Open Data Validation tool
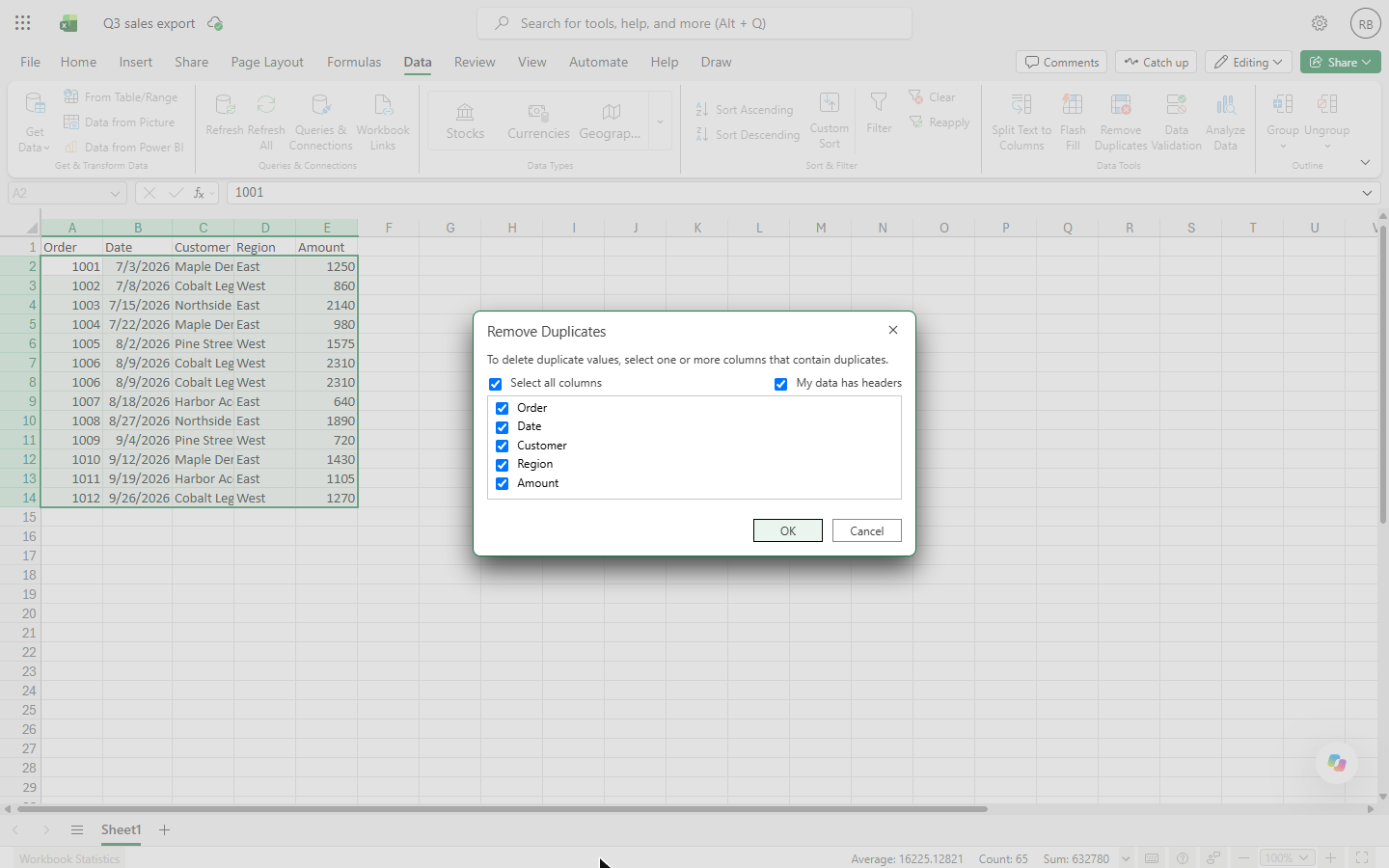Image resolution: width=1389 pixels, height=868 pixels. point(1176,121)
